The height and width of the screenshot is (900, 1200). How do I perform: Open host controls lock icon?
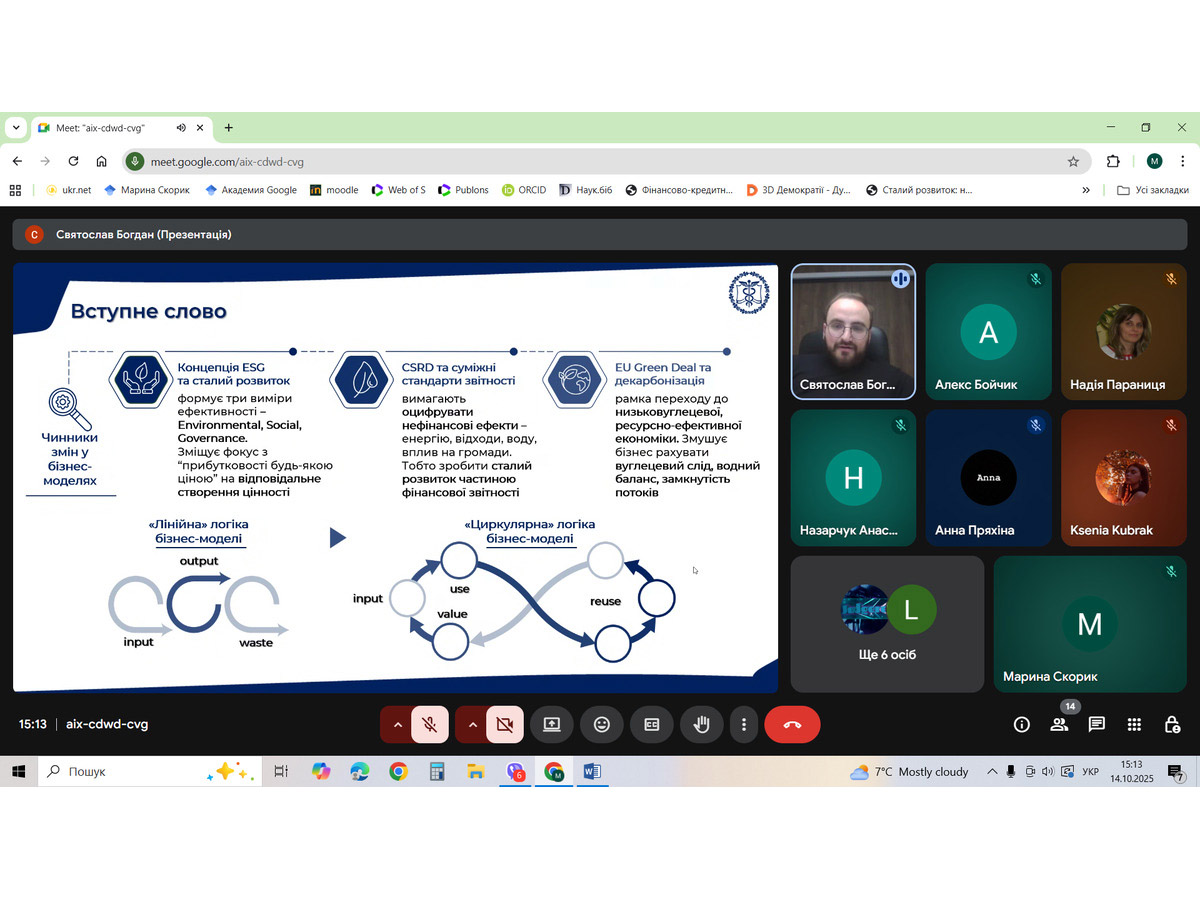(1172, 725)
